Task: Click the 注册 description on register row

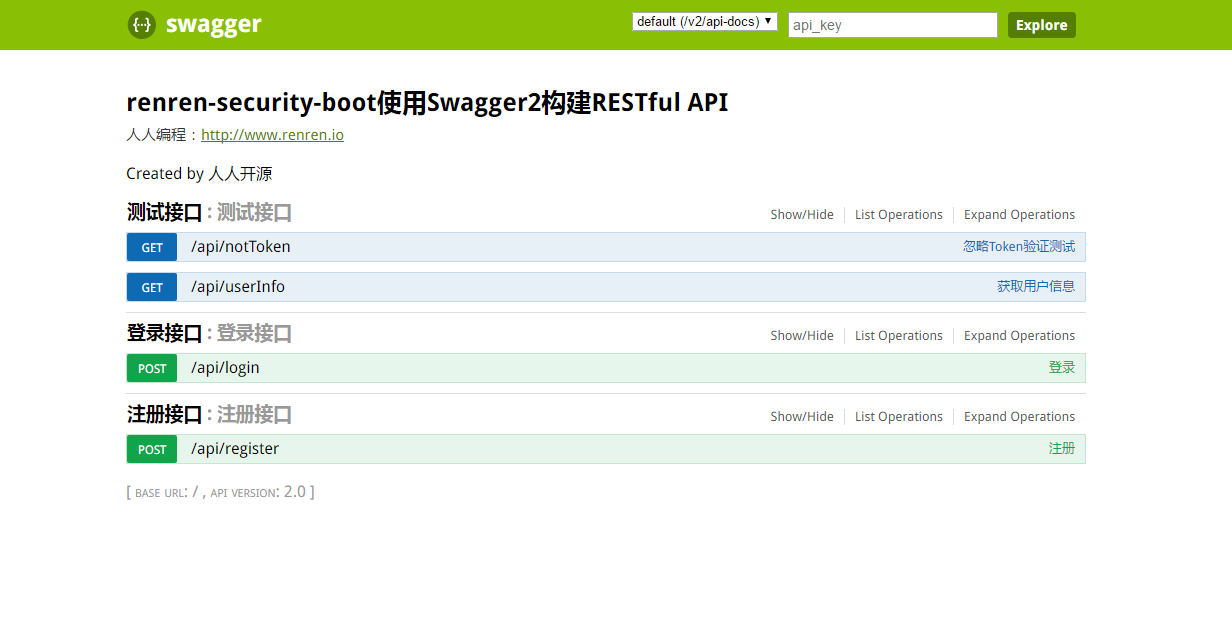Action: tap(1062, 448)
